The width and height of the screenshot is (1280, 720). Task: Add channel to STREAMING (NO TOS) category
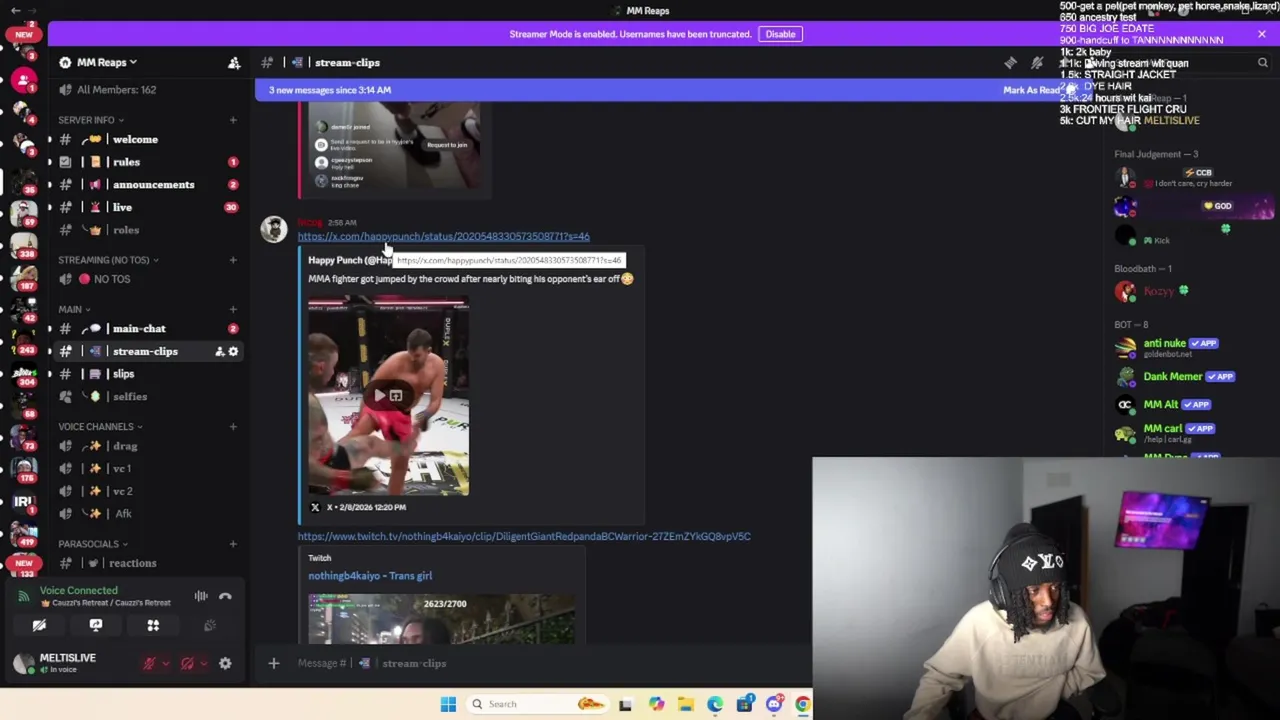[233, 260]
